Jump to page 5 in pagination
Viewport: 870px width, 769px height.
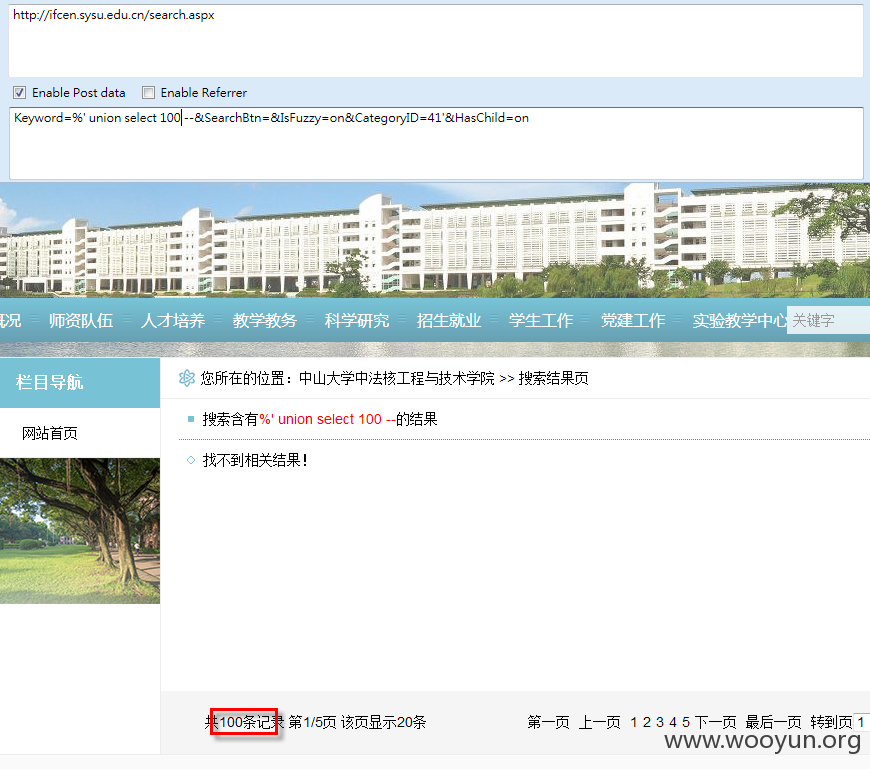tap(686, 722)
